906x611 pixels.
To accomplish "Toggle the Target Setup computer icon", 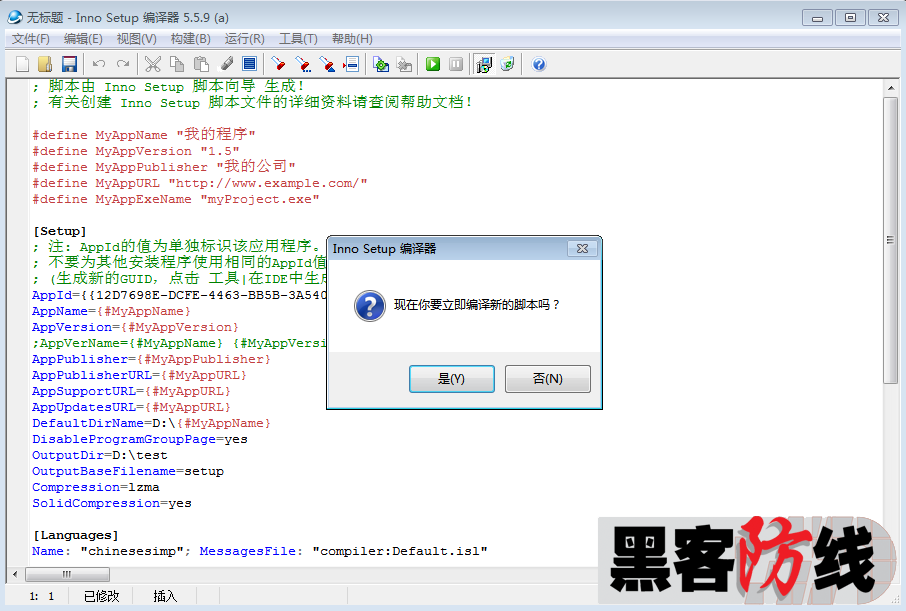I will tap(484, 64).
